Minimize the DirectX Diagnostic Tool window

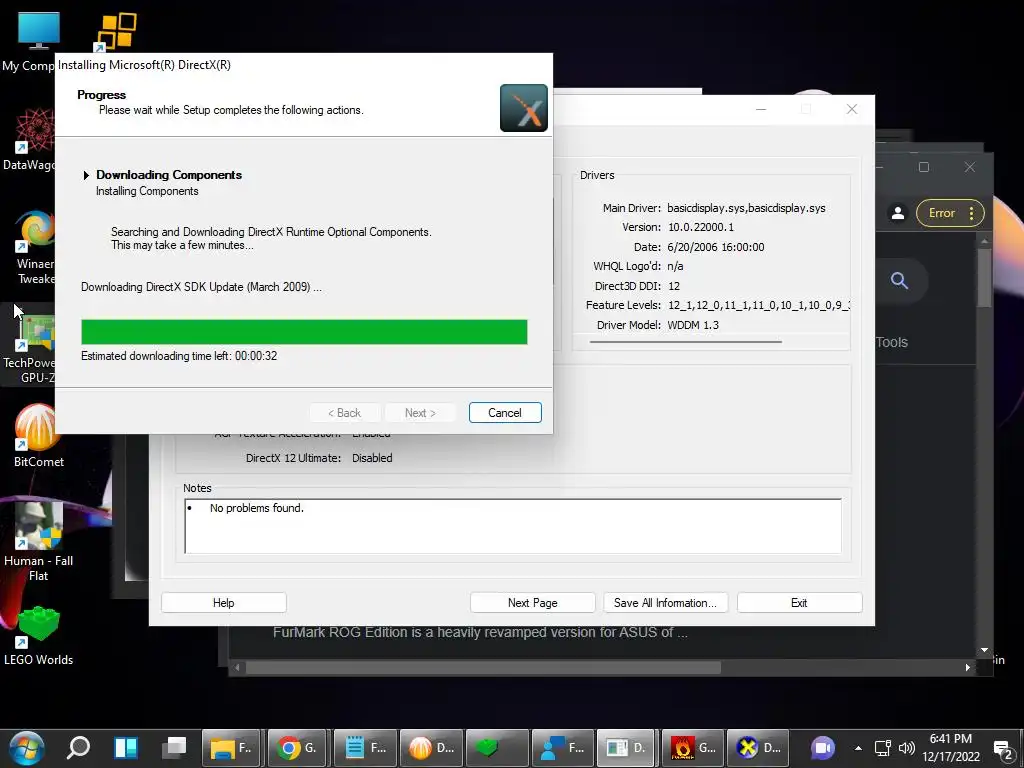[761, 109]
